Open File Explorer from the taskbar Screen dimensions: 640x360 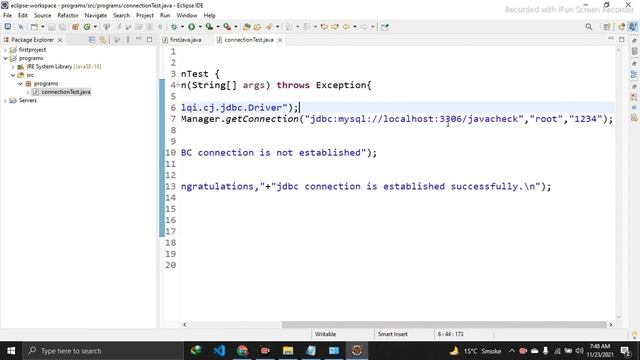(288, 351)
